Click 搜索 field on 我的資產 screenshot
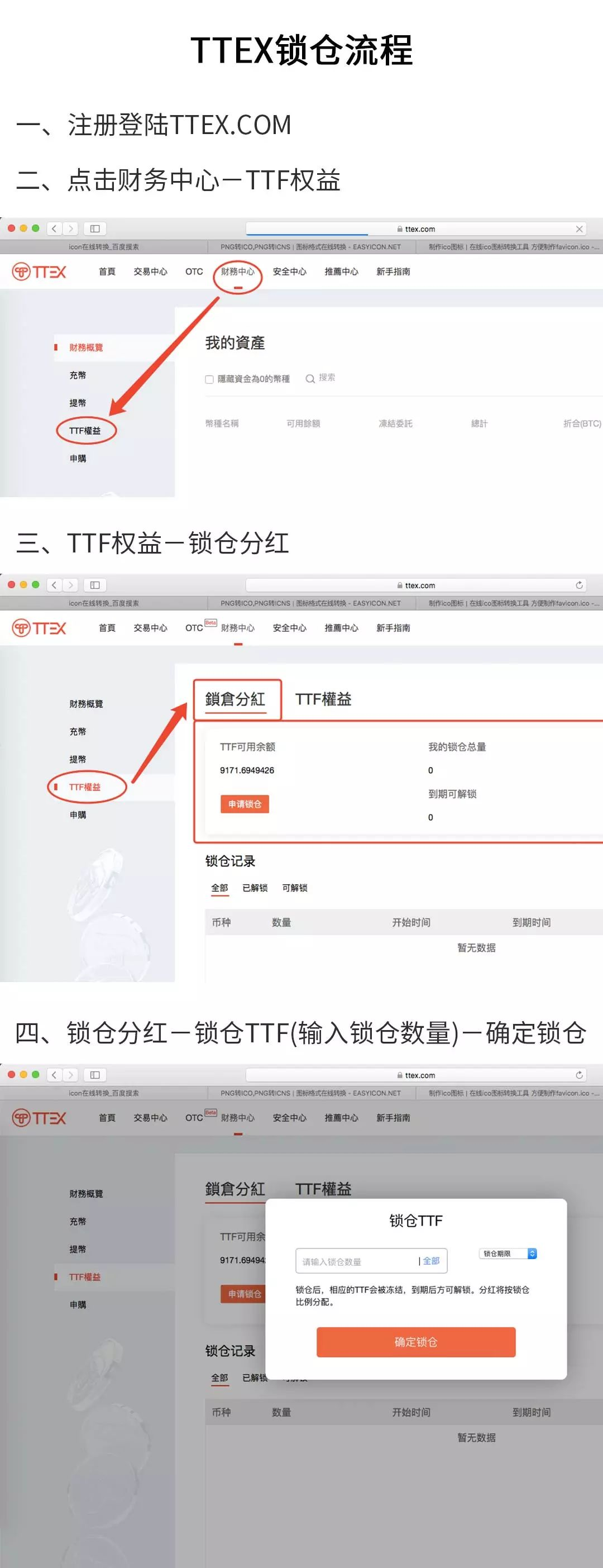603x1568 pixels. pyautogui.click(x=327, y=378)
